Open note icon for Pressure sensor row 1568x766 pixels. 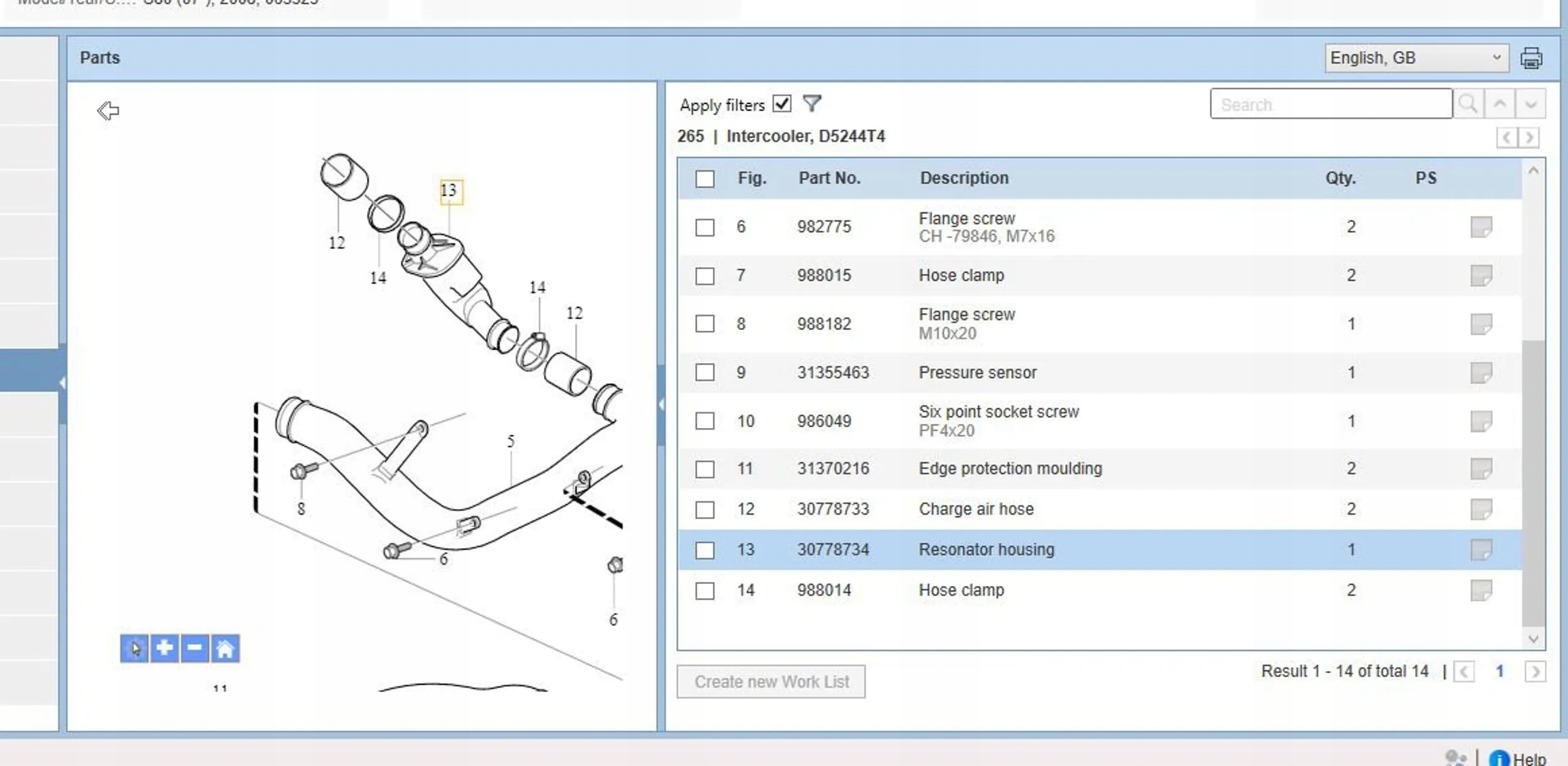[1481, 373]
